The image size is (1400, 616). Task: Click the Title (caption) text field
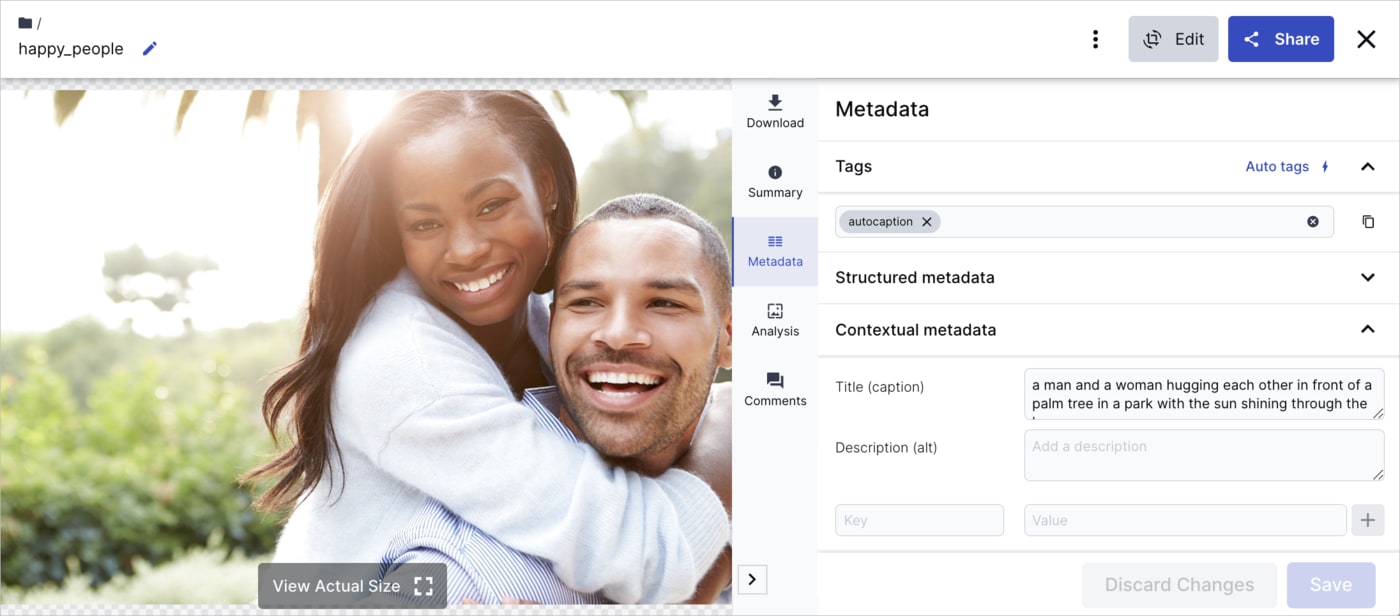tap(1204, 394)
